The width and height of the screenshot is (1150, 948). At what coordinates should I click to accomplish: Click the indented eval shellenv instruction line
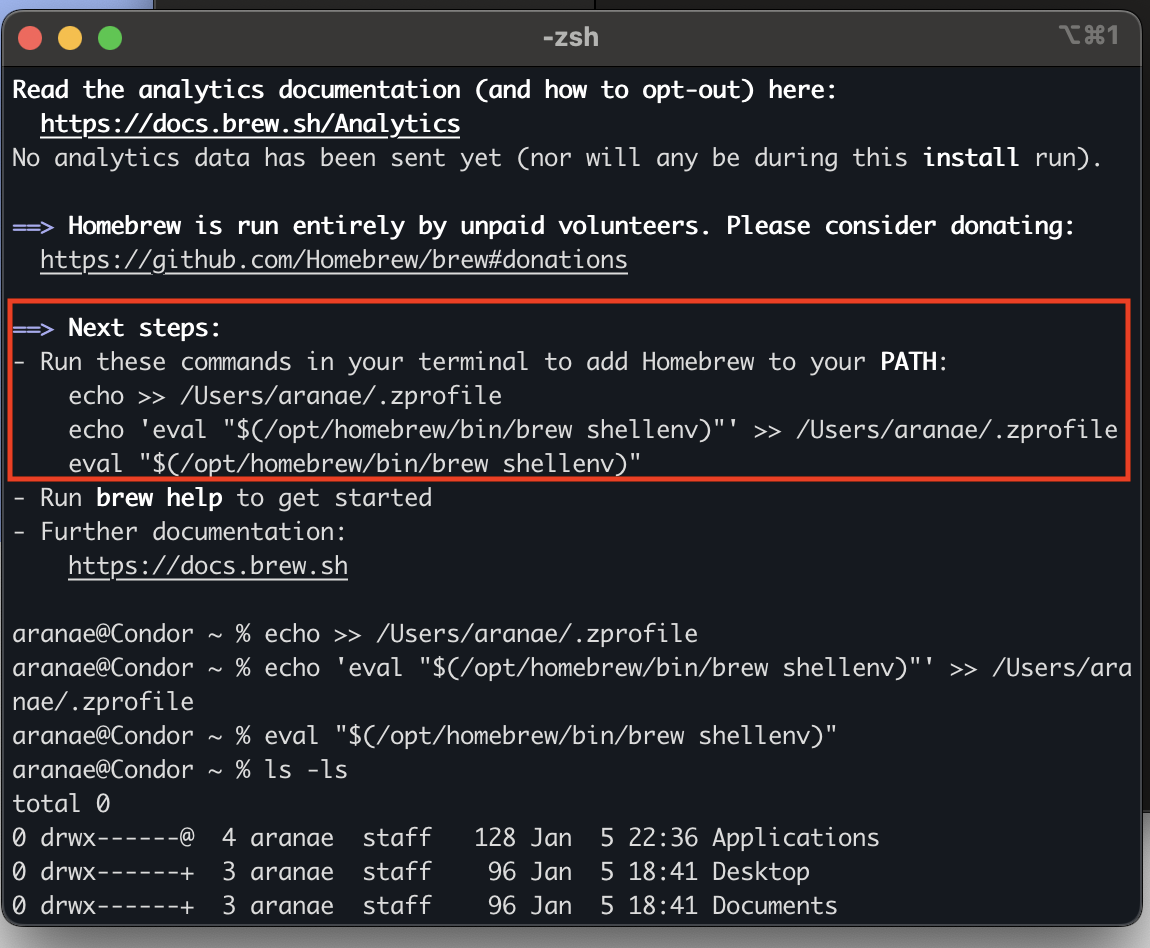354,463
